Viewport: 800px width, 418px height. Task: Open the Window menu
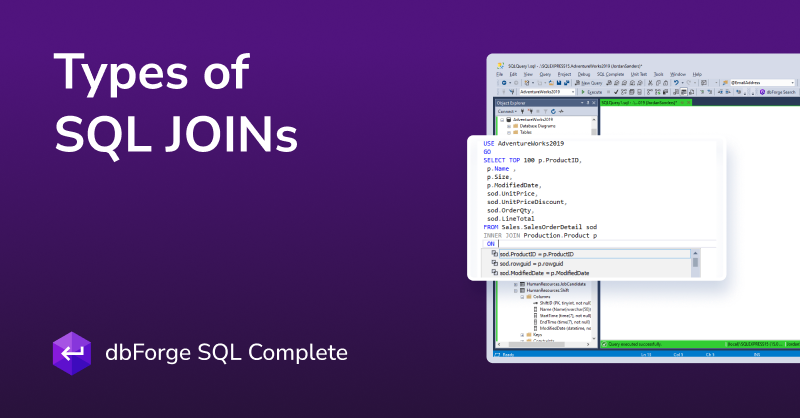(x=678, y=74)
